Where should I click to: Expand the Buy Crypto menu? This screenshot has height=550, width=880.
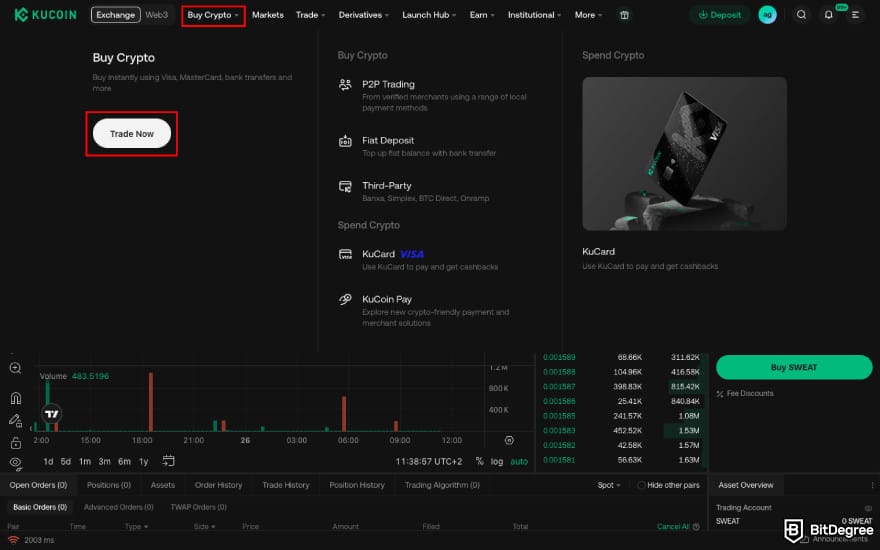point(213,15)
